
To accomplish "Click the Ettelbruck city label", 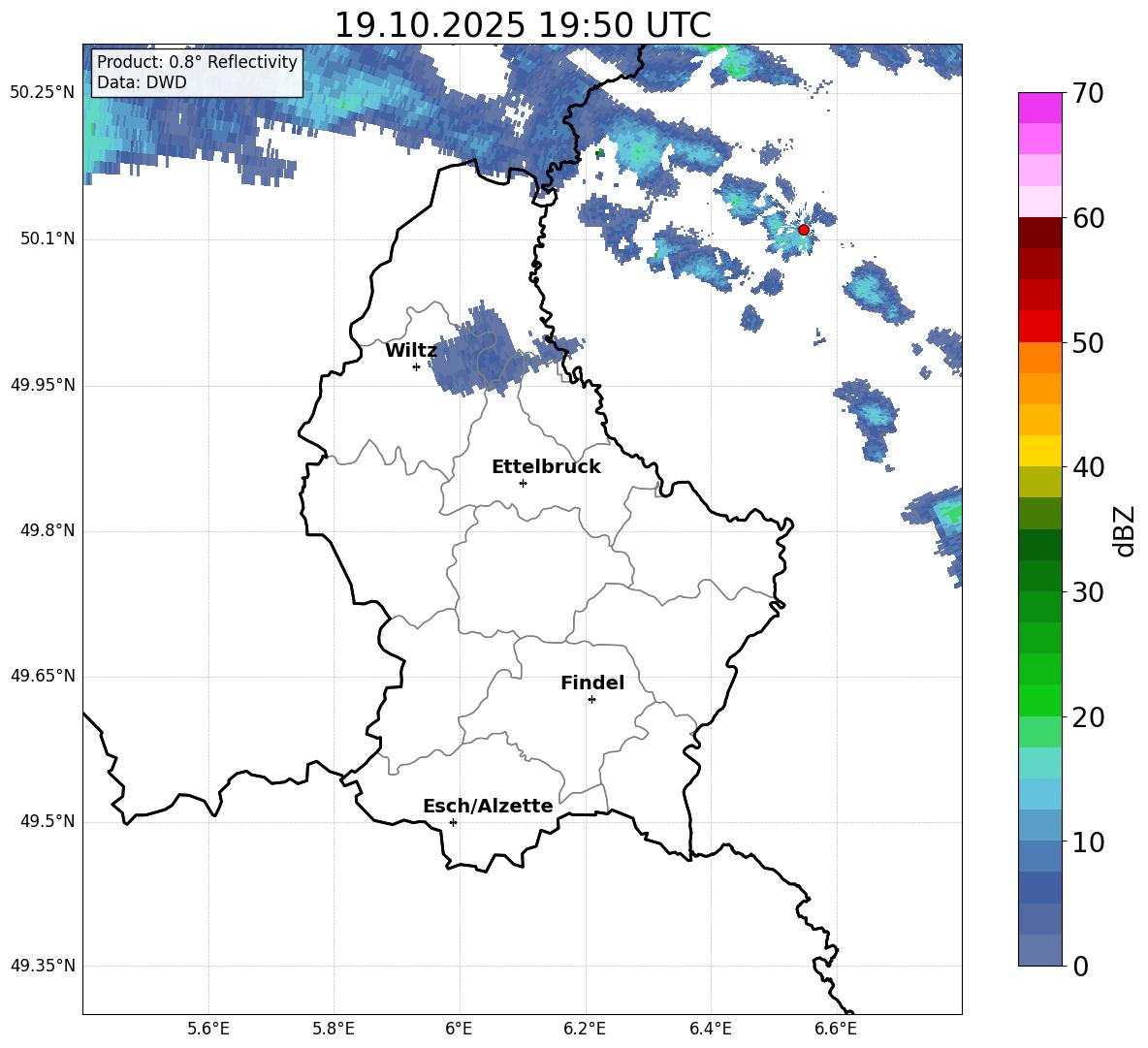I will 546,467.
